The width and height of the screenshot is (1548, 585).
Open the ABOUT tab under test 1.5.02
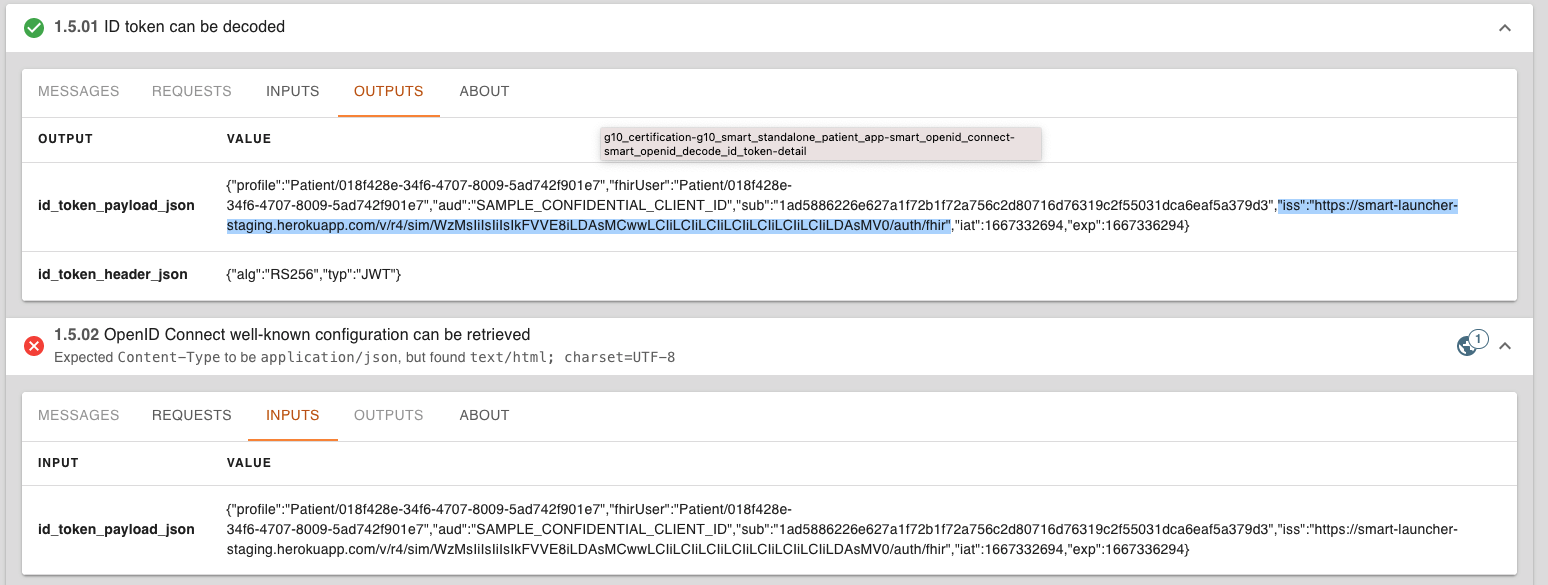pos(484,415)
